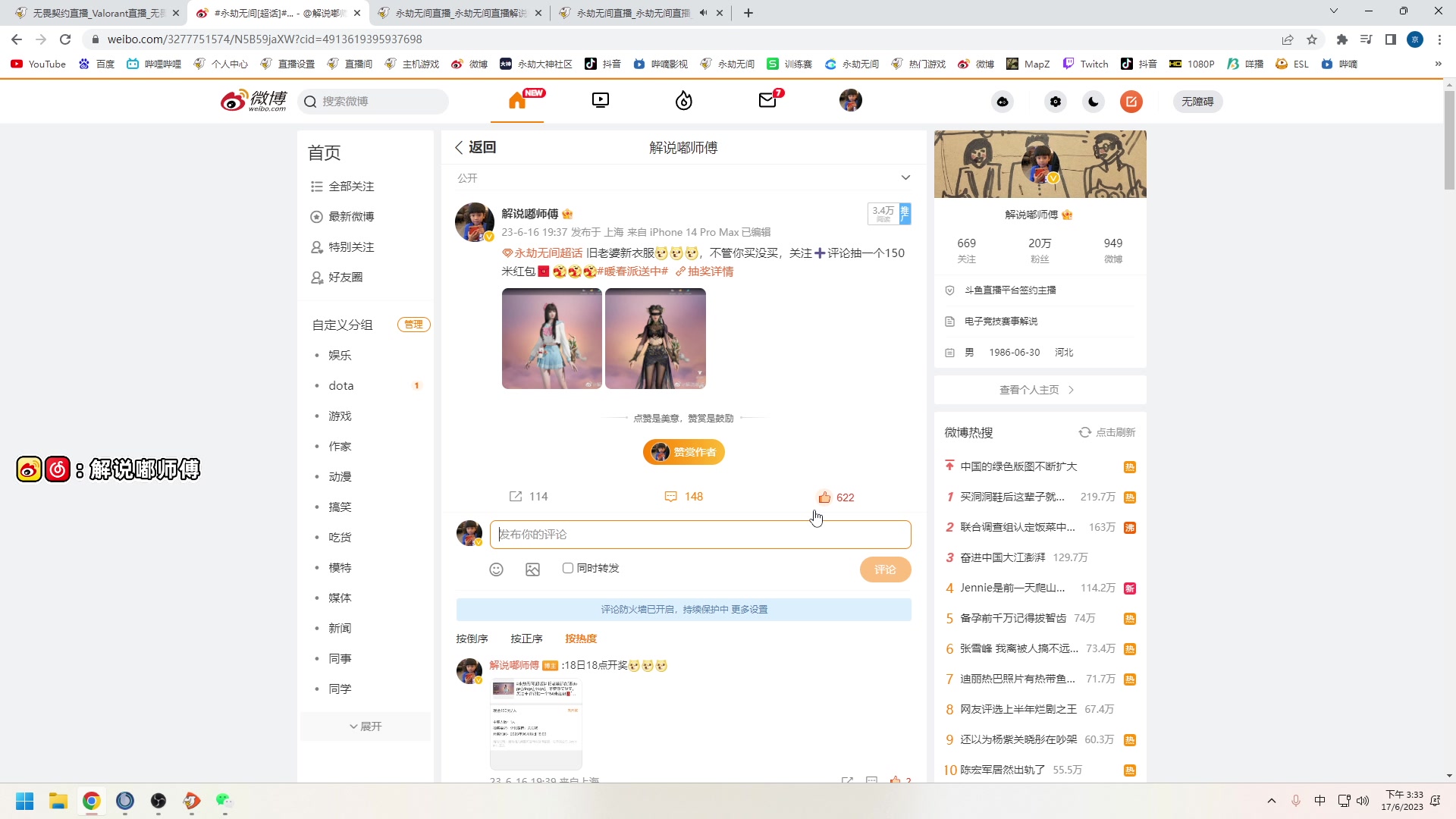Open the browser tabs list chevron
Image resolution: width=1456 pixels, height=819 pixels.
(1334, 12)
